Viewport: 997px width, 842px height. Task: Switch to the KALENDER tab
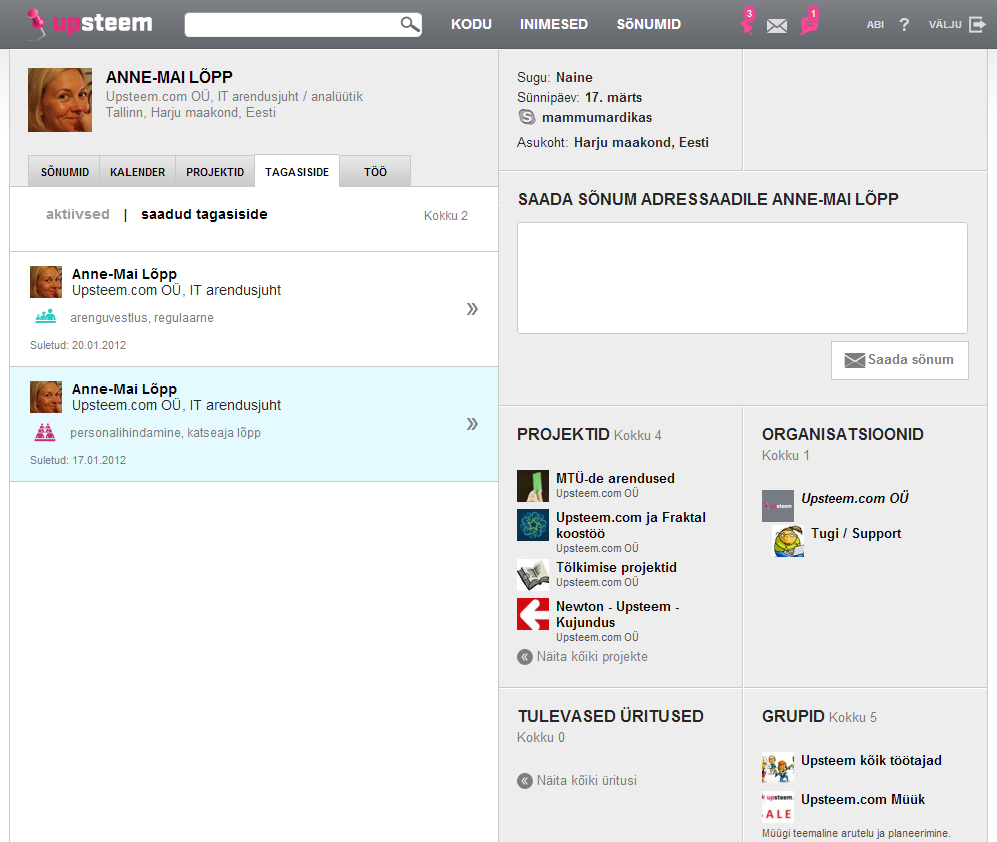pyautogui.click(x=137, y=172)
